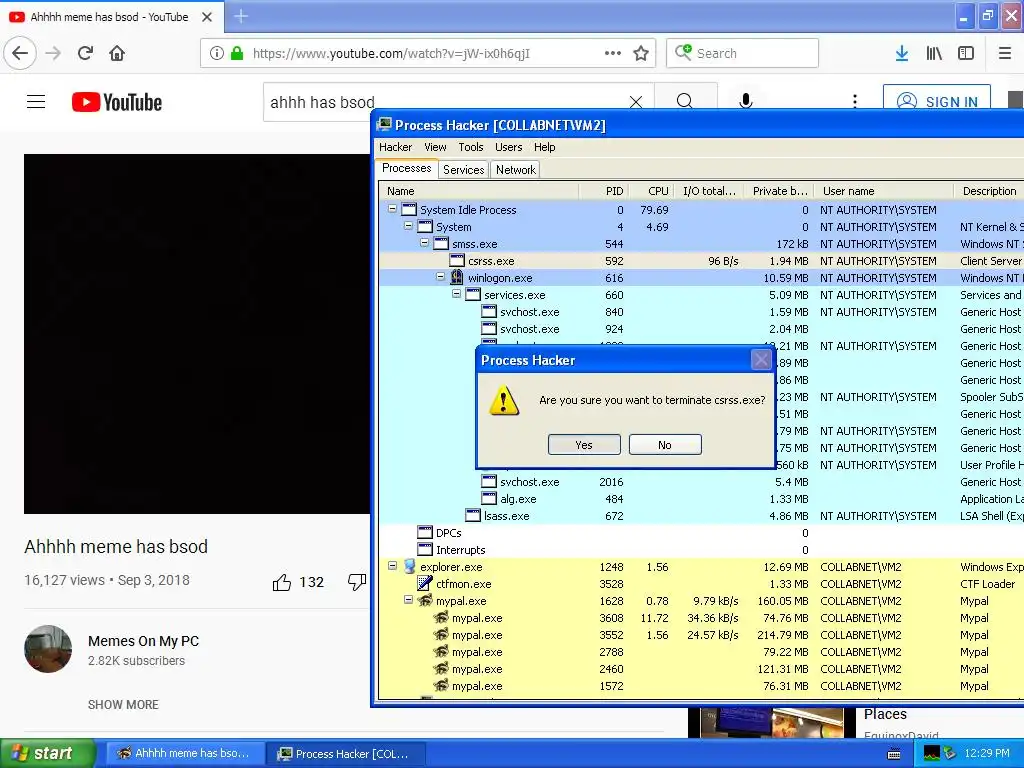Switch to the Network tab

[515, 170]
